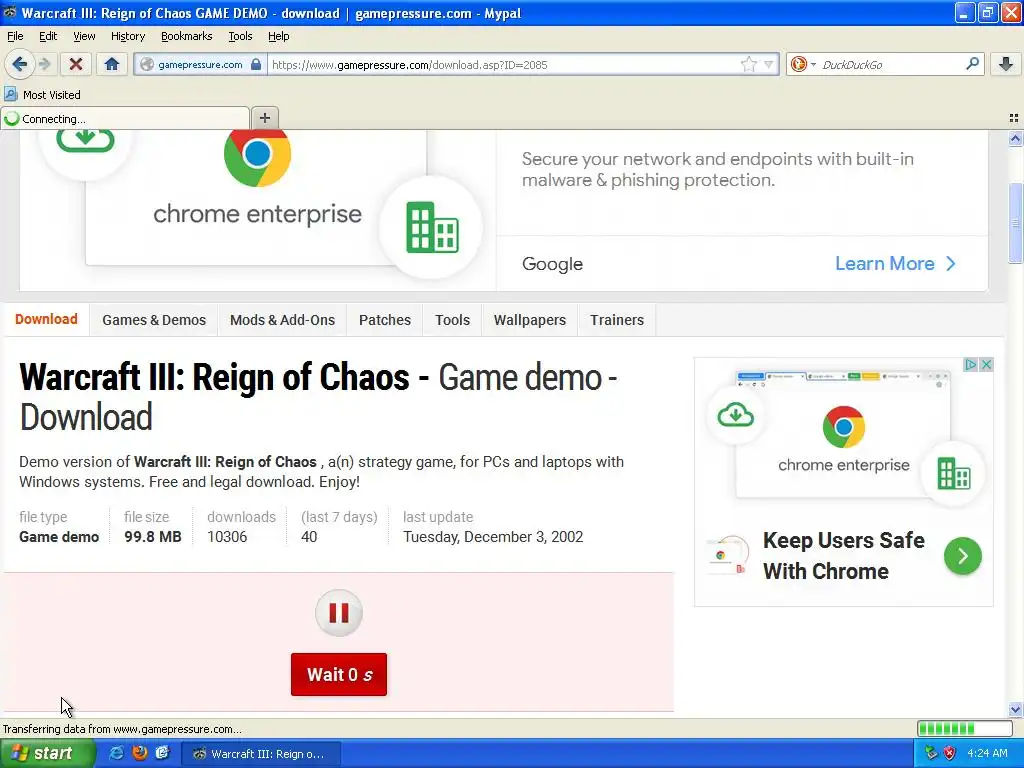This screenshot has height=768, width=1024.
Task: Expand the URL history dropdown arrow
Action: 769,64
